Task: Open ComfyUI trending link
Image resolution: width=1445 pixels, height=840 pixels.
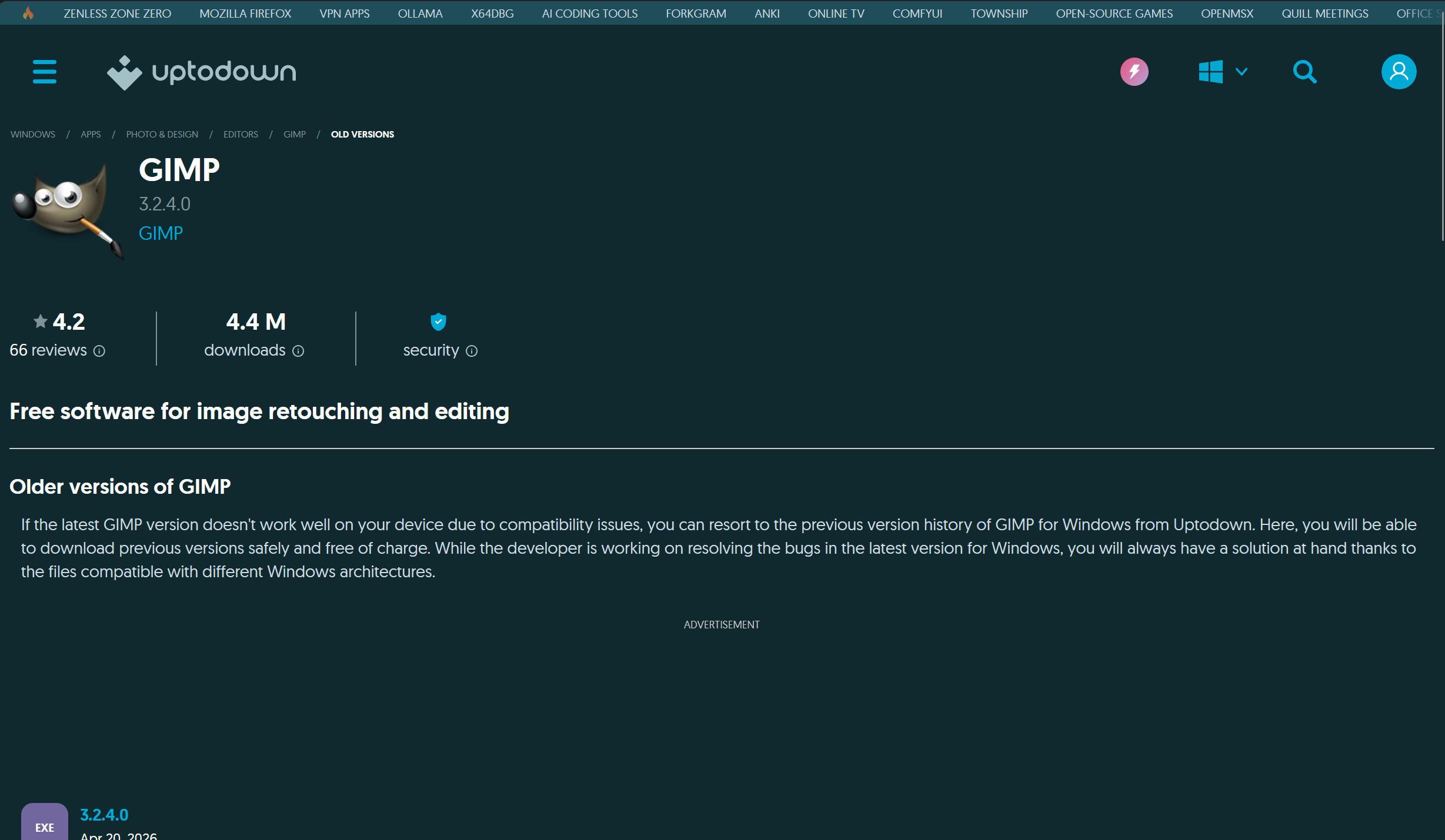Action: pos(917,14)
